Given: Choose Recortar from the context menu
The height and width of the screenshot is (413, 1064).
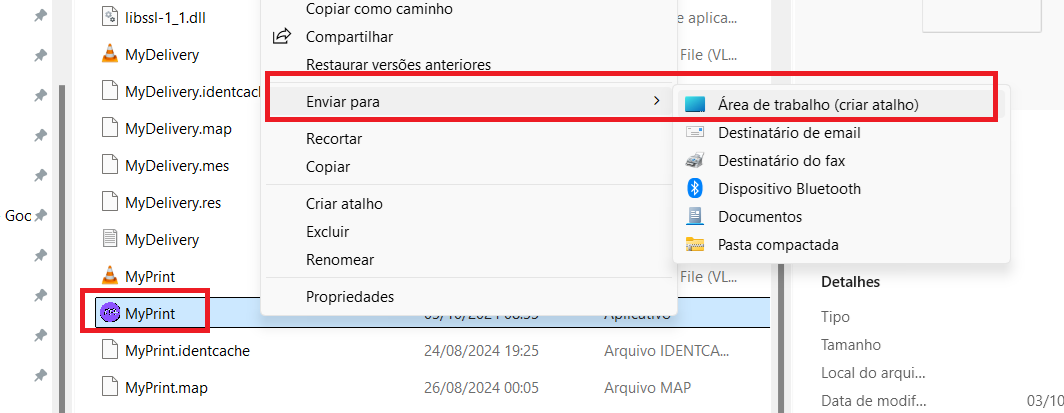Looking at the screenshot, I should click(334, 138).
